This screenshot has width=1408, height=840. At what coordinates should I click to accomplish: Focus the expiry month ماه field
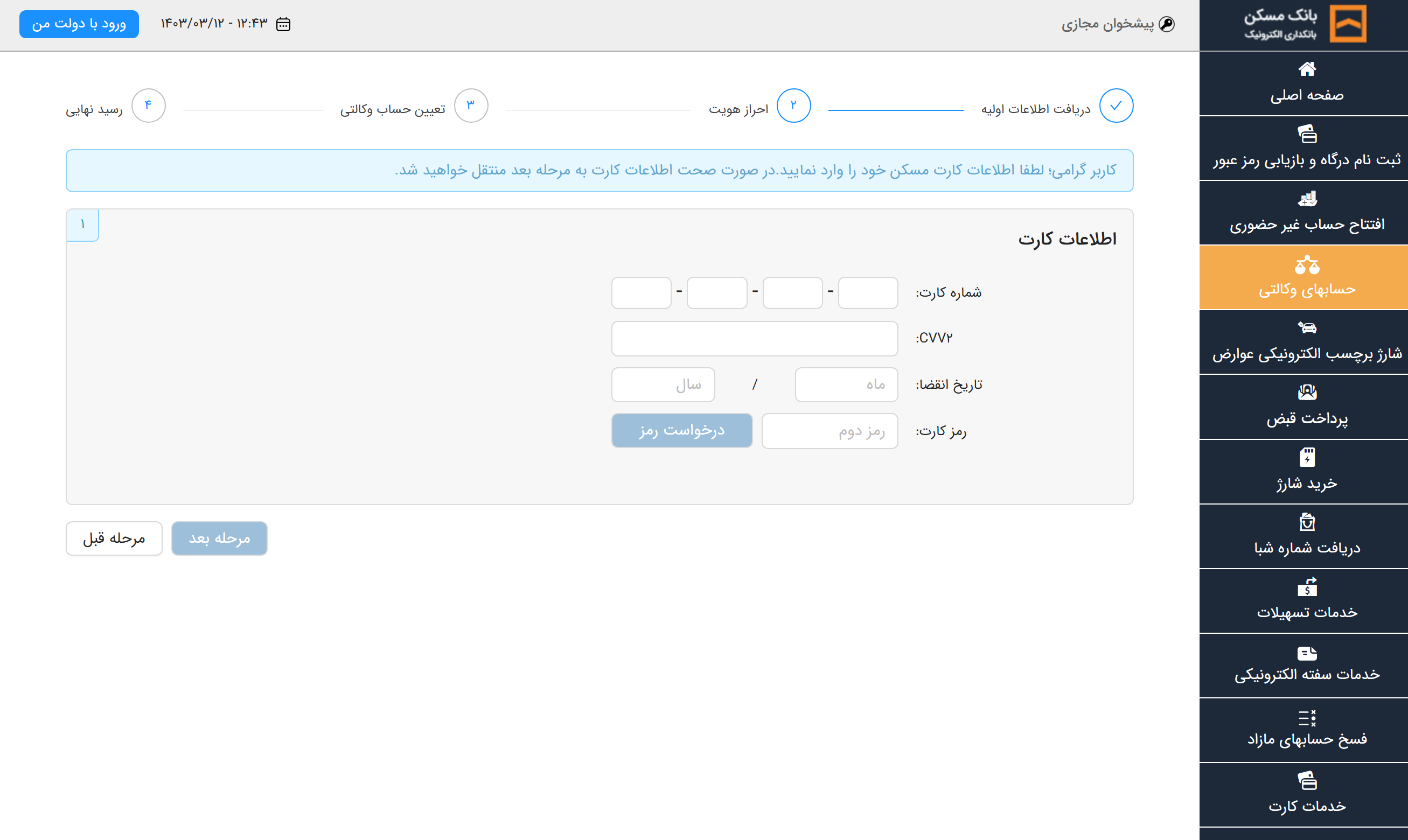pyautogui.click(x=846, y=384)
